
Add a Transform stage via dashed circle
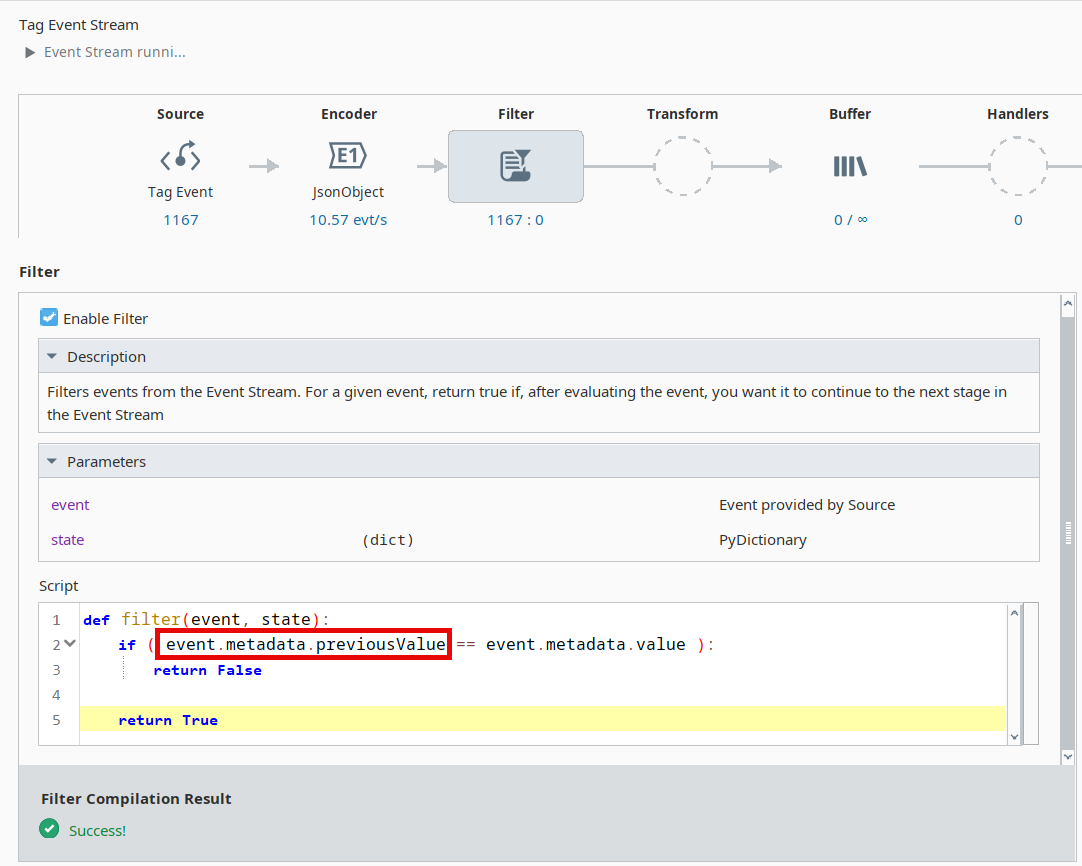pos(682,166)
